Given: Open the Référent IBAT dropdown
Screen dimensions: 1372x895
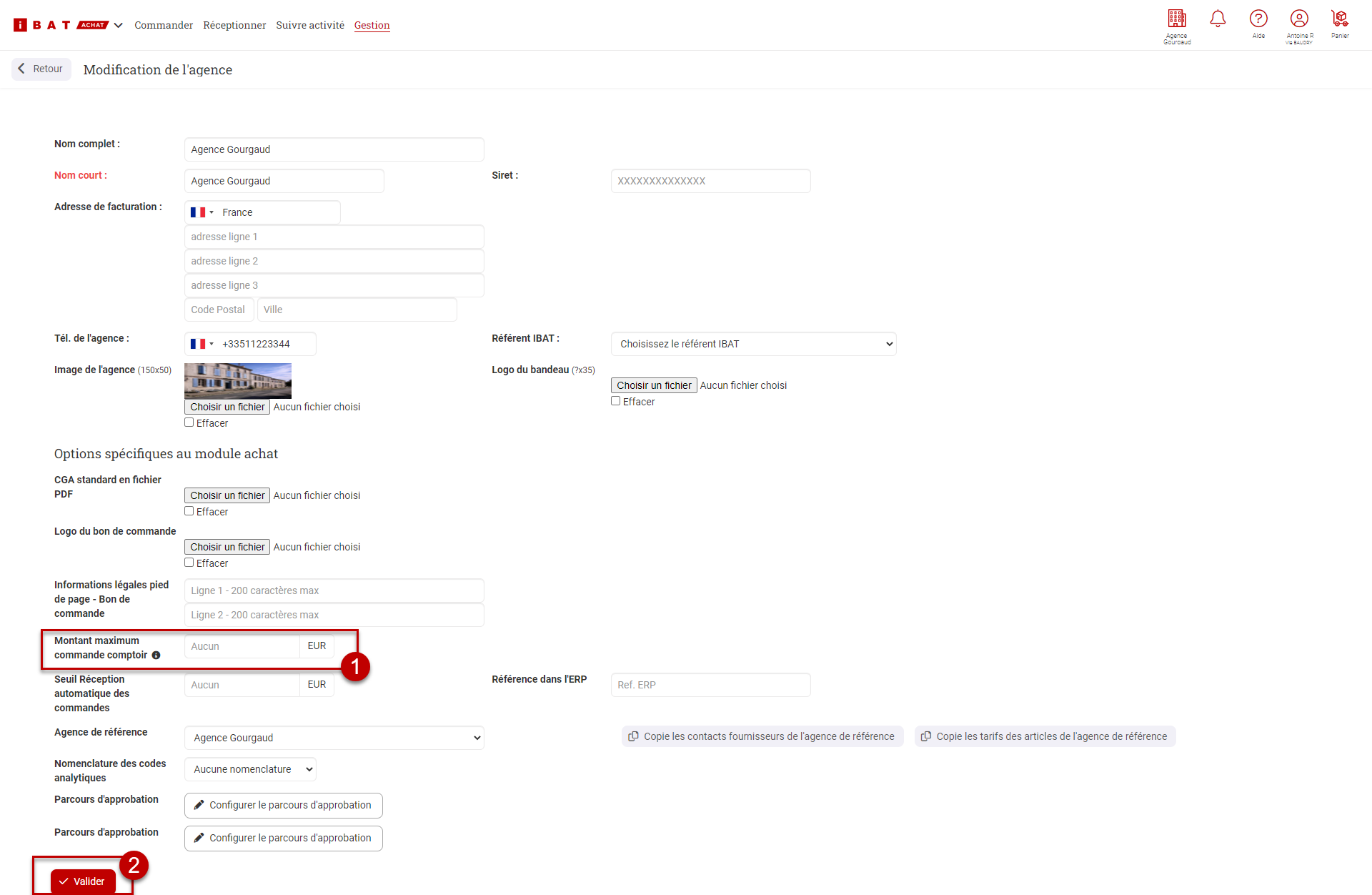Looking at the screenshot, I should (753, 344).
